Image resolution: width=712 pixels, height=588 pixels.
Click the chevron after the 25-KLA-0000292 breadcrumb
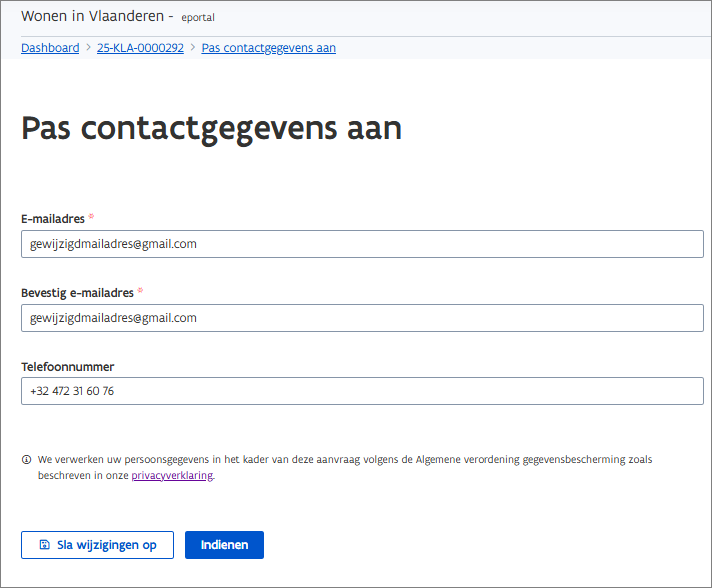(x=193, y=48)
